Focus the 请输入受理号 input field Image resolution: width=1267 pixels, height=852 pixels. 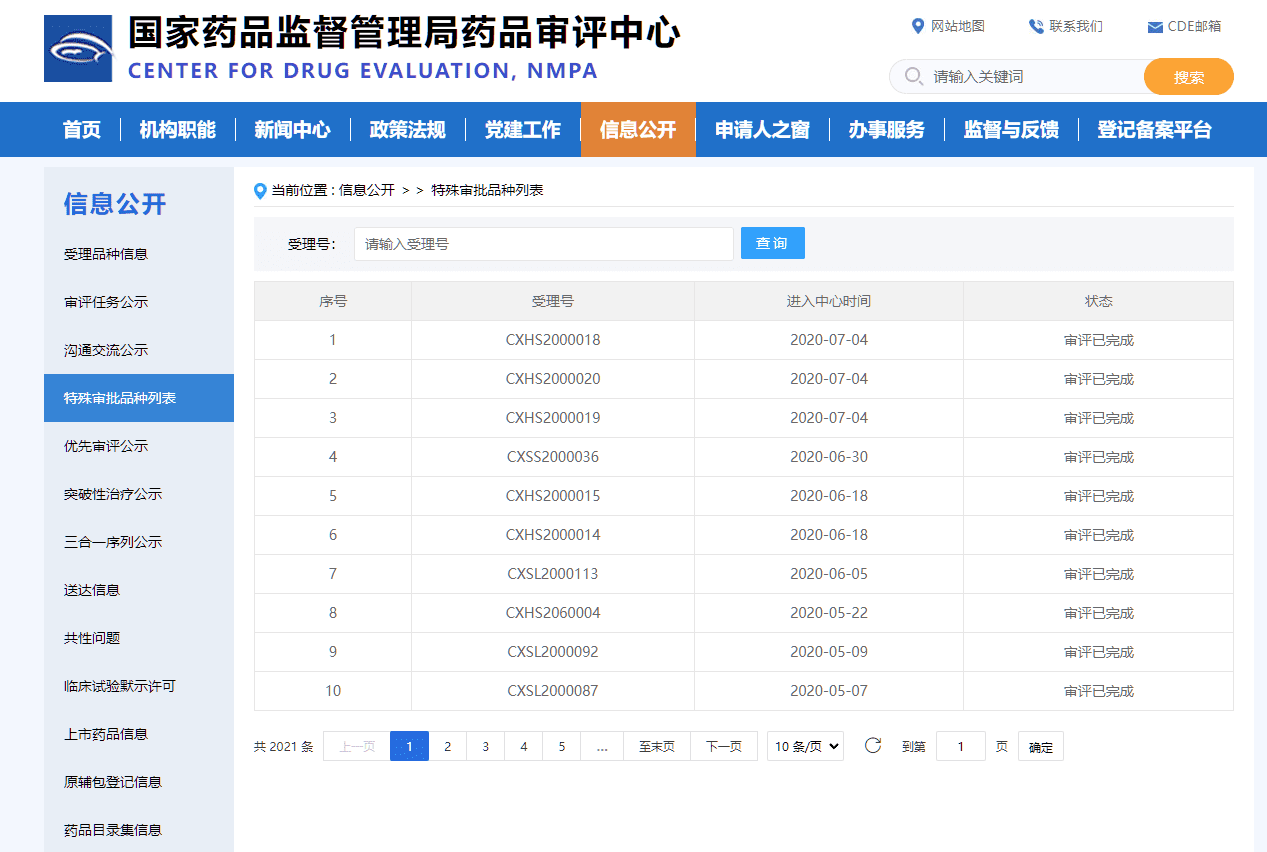click(x=544, y=244)
